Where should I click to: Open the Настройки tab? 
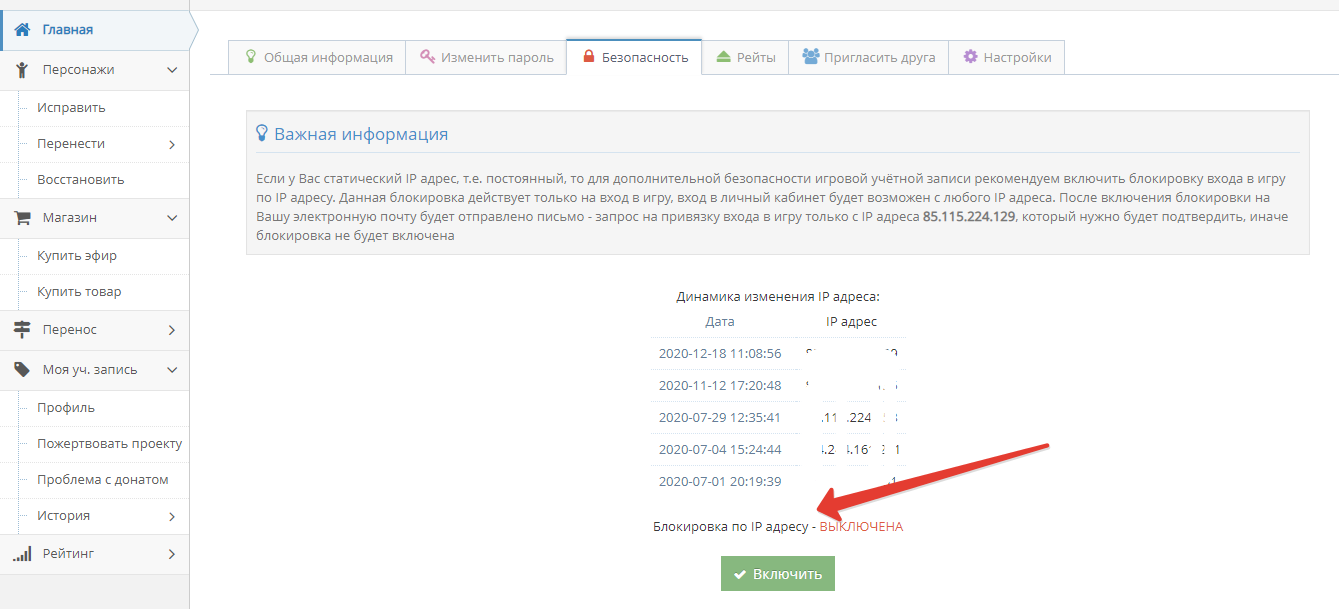coord(1006,57)
